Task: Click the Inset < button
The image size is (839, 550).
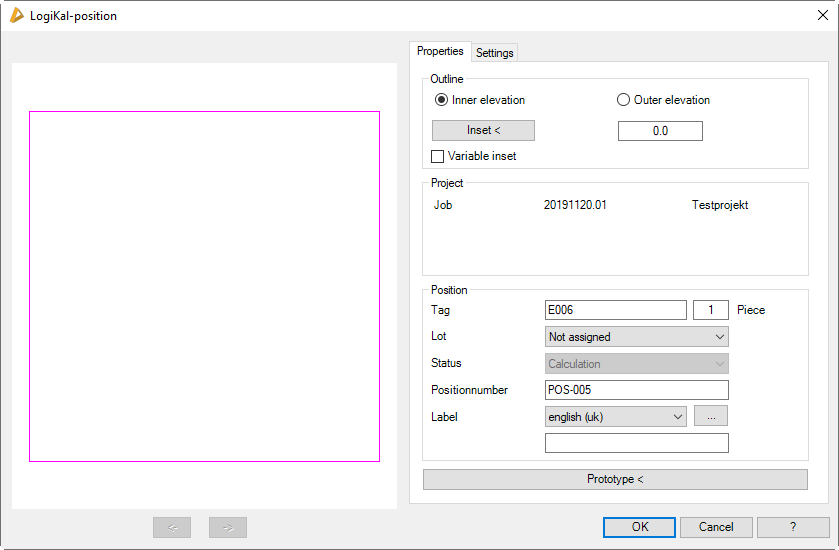Action: [483, 131]
